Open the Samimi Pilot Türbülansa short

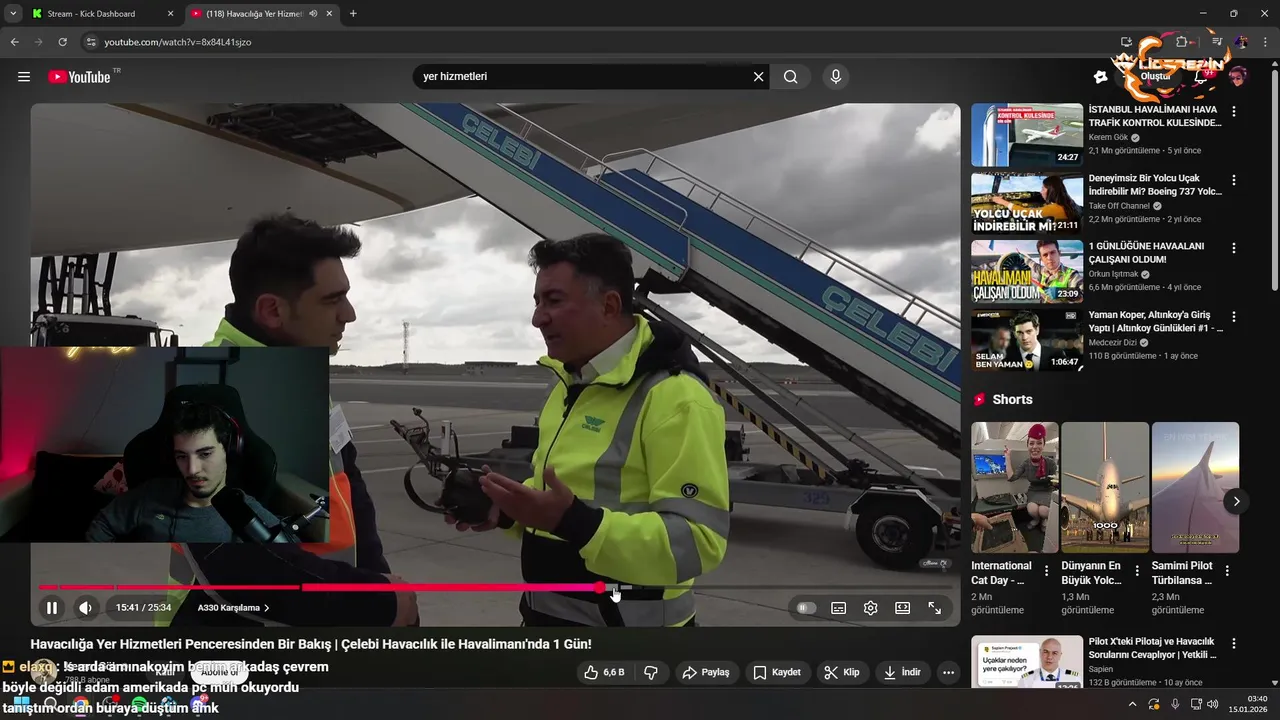pyautogui.click(x=1195, y=487)
